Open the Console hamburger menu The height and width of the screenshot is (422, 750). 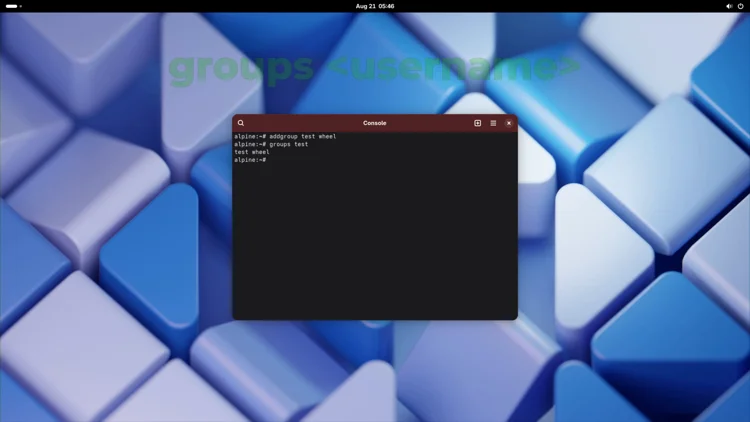tap(493, 123)
